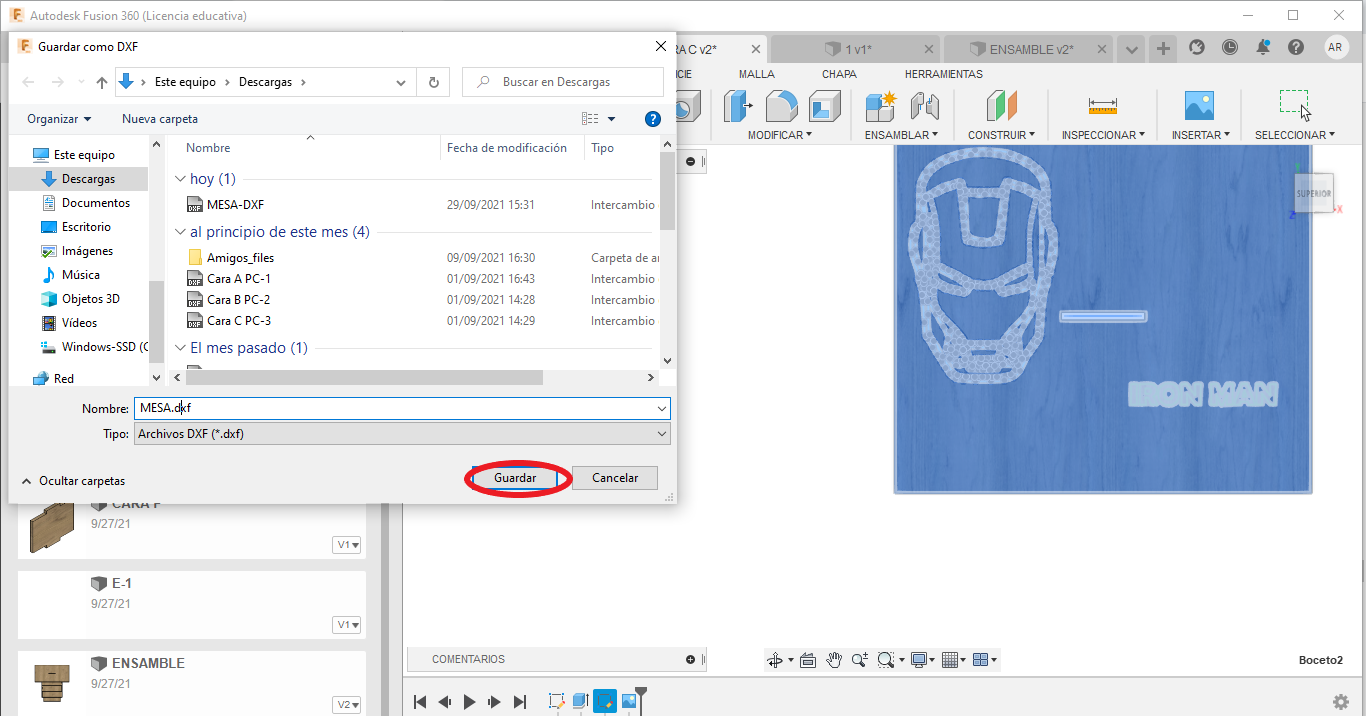Select the Press Pull tool in MODIFICAR
Image resolution: width=1366 pixels, height=716 pixels.
click(x=738, y=106)
